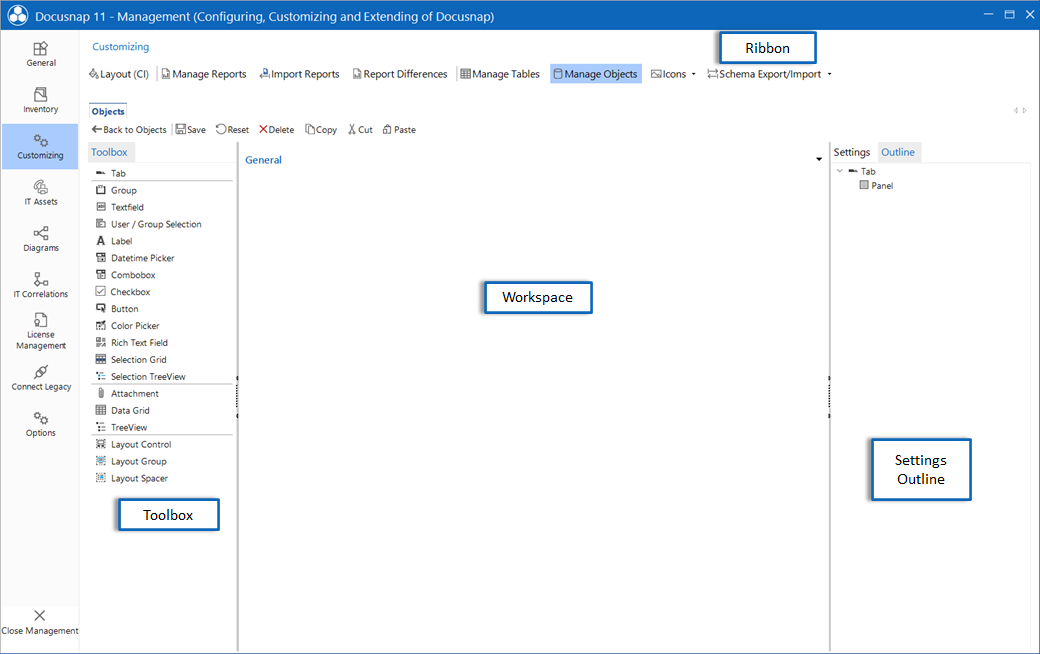Open the License Management module

point(40,333)
